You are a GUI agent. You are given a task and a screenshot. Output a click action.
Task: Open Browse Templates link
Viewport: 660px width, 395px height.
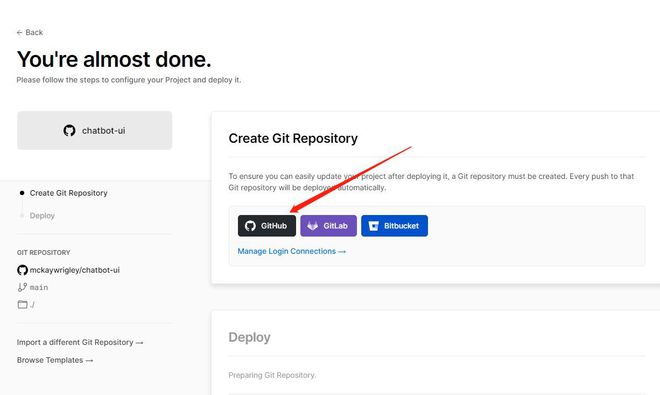tap(55, 360)
